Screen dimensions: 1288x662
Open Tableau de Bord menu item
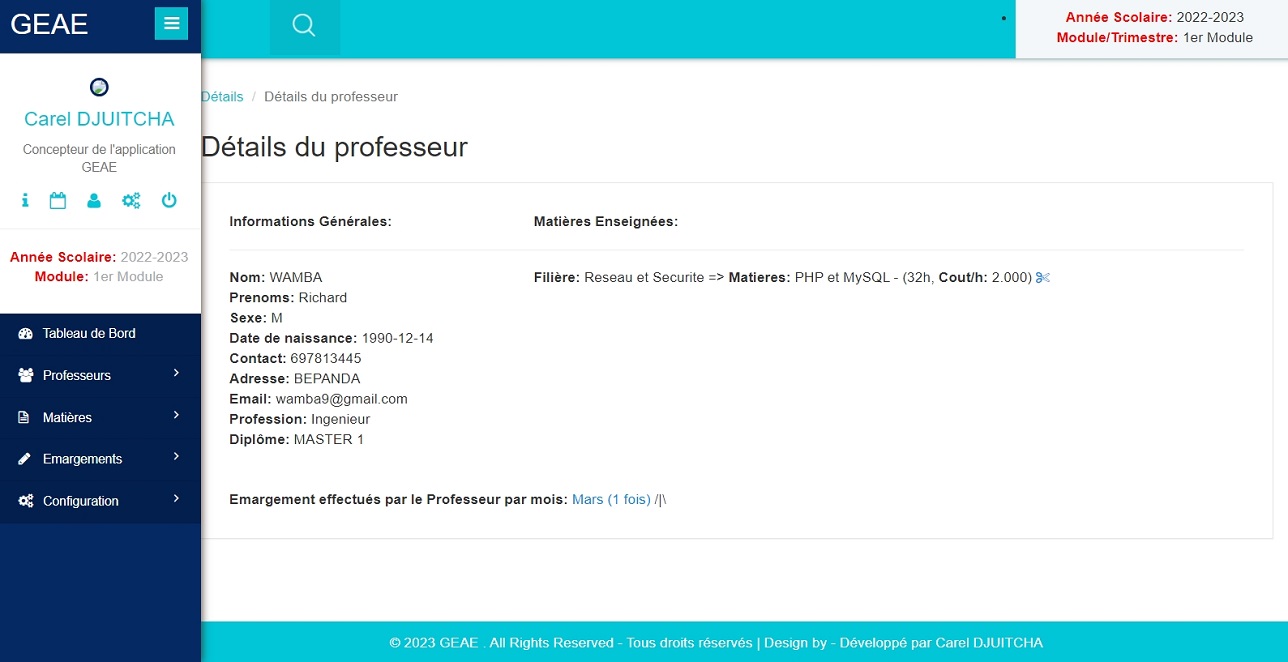(89, 334)
